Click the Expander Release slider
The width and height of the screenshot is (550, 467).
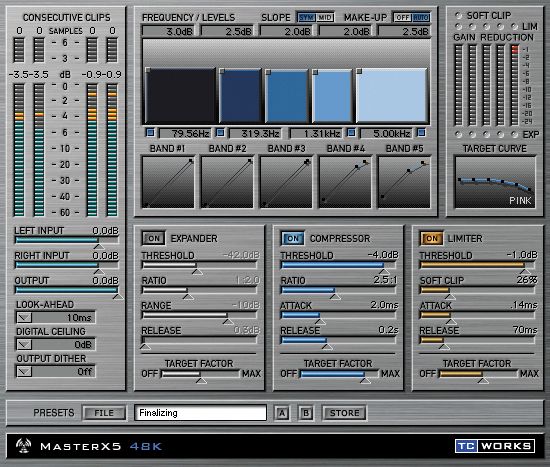[x=200, y=340]
